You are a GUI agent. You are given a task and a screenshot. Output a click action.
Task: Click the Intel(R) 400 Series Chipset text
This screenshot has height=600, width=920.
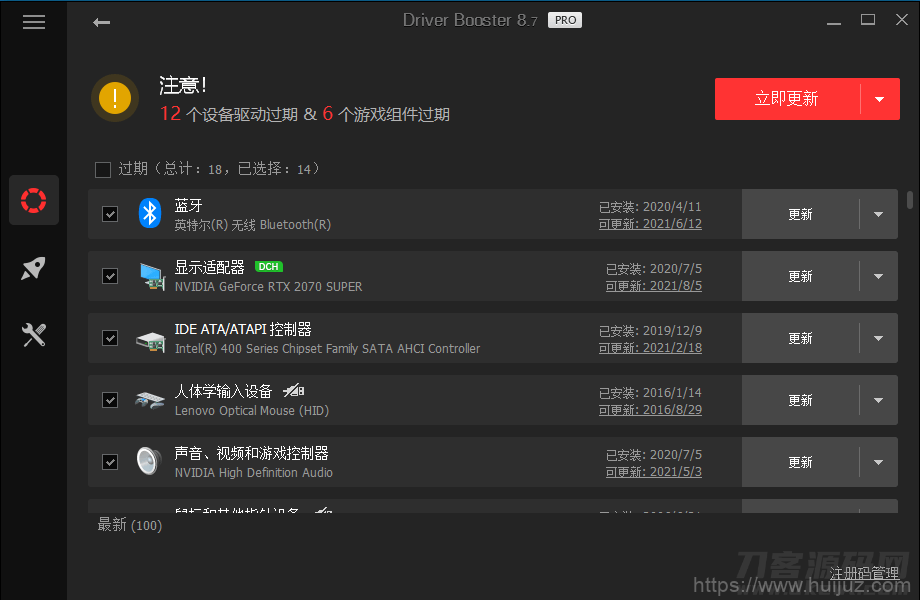tap(327, 348)
